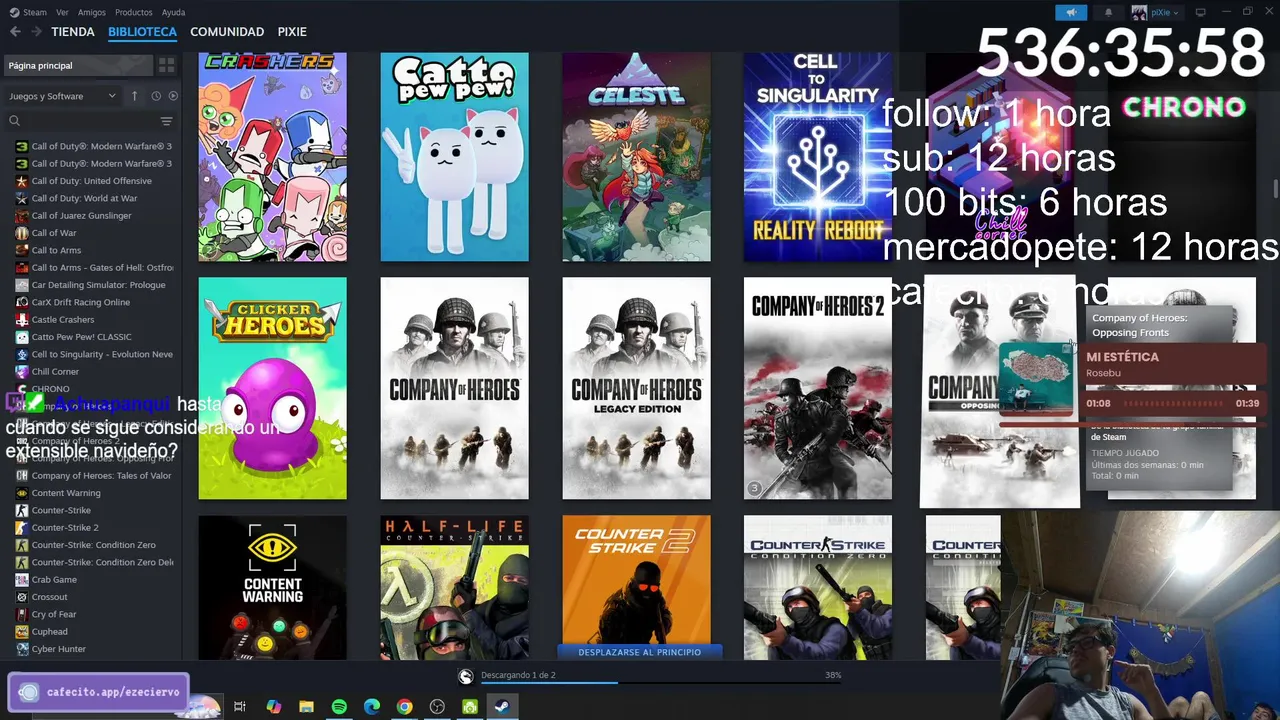Open the Clicker Heroes cover
This screenshot has height=720, width=1280.
tap(272, 388)
